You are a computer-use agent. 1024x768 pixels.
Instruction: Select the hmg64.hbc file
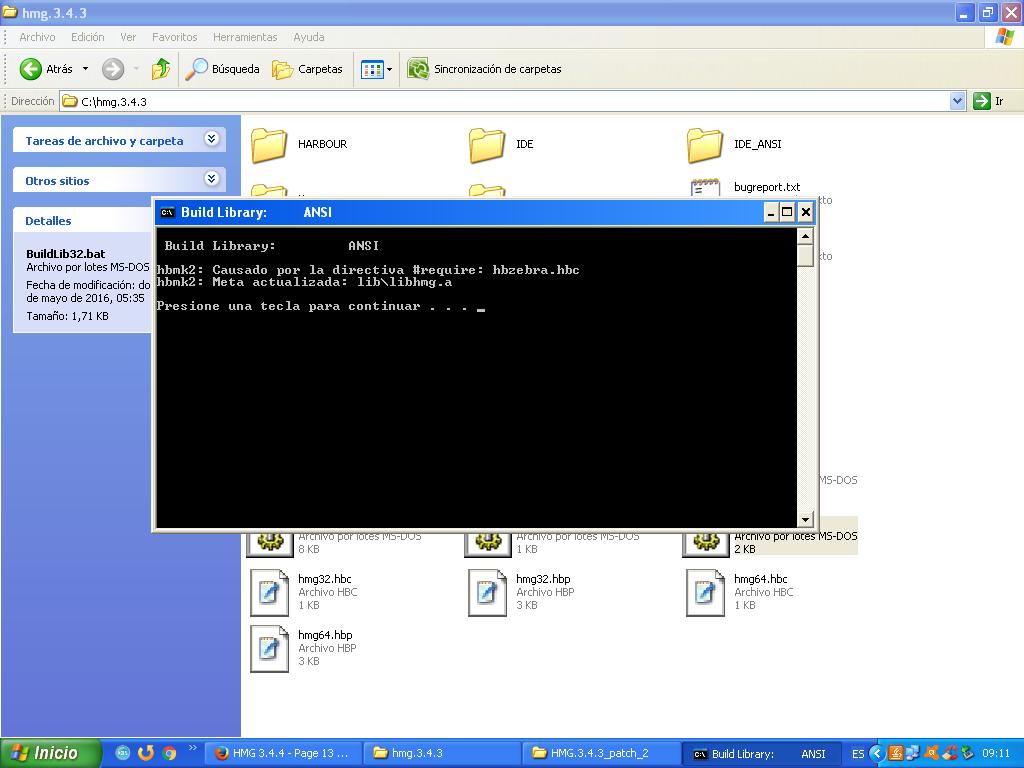point(741,592)
